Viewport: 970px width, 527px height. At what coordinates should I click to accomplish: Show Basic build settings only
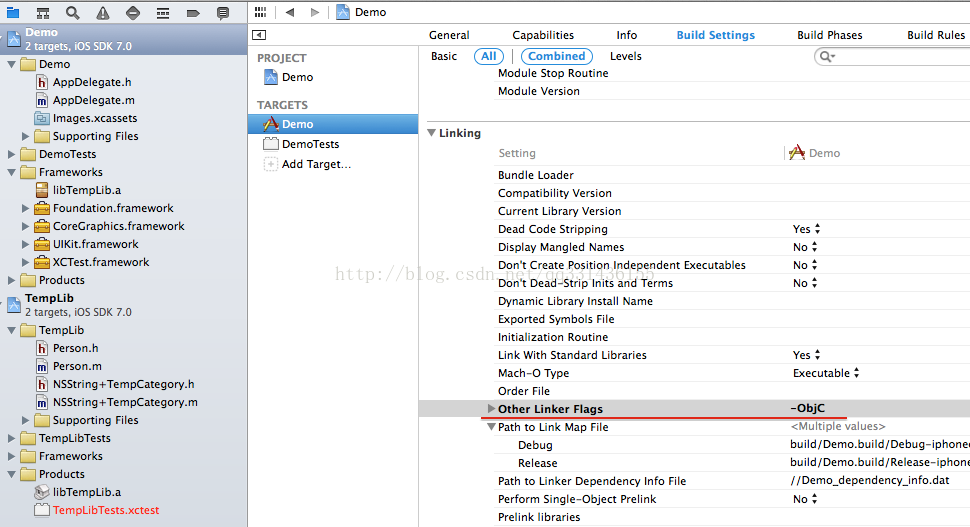click(444, 56)
